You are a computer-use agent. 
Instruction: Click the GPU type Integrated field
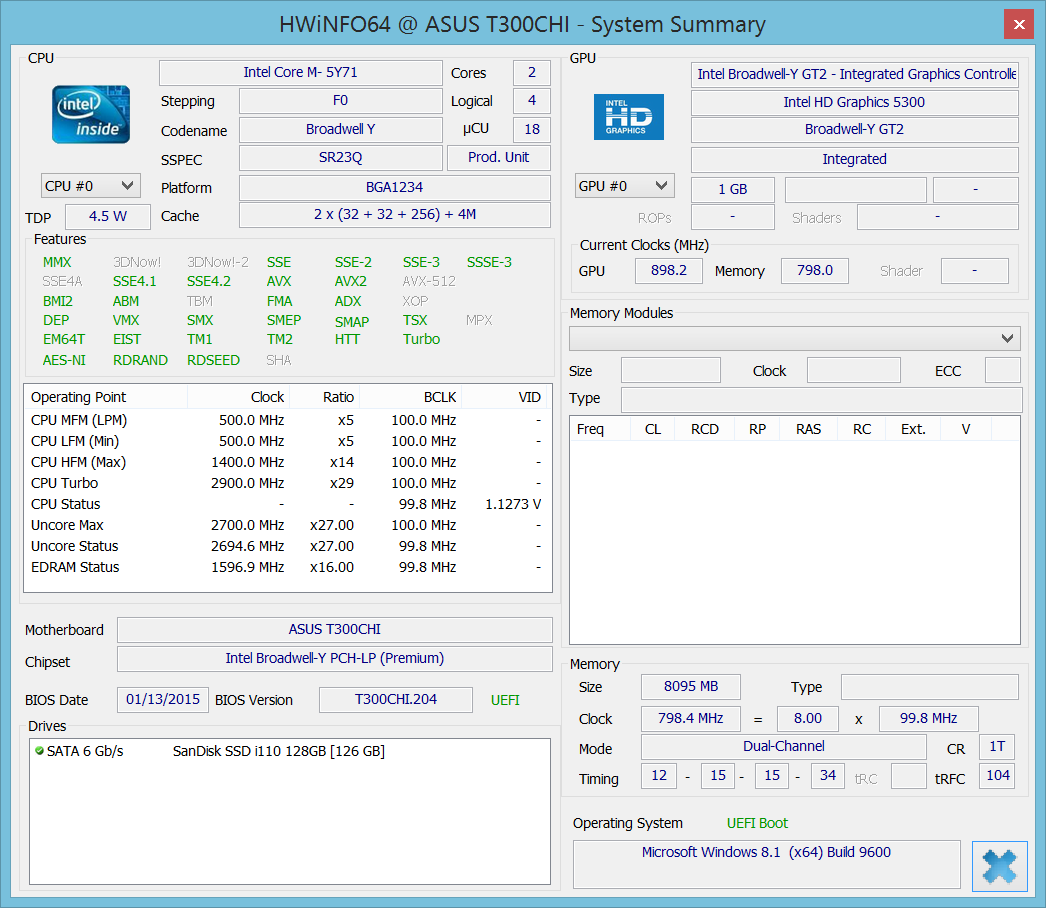click(x=855, y=159)
